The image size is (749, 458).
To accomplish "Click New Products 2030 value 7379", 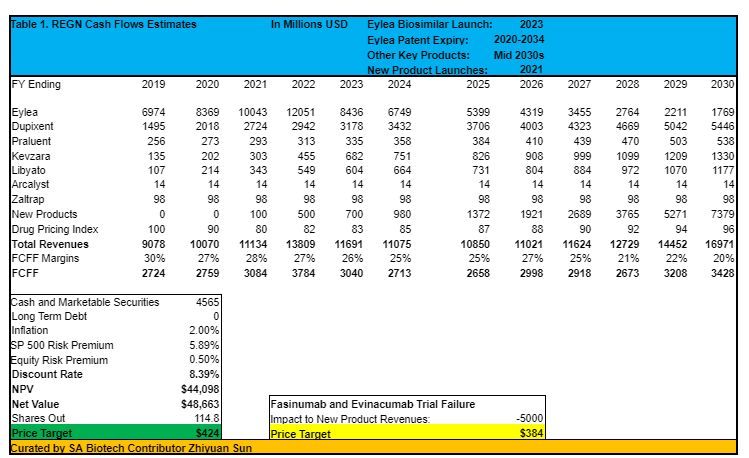I will click(x=722, y=214).
